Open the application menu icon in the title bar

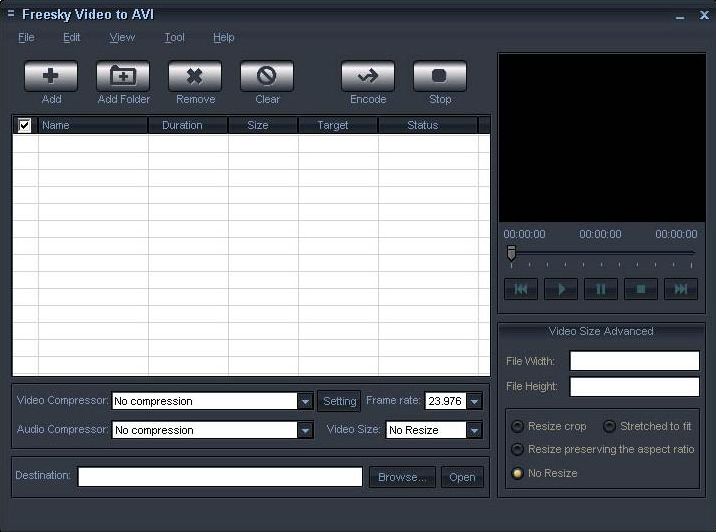point(11,14)
